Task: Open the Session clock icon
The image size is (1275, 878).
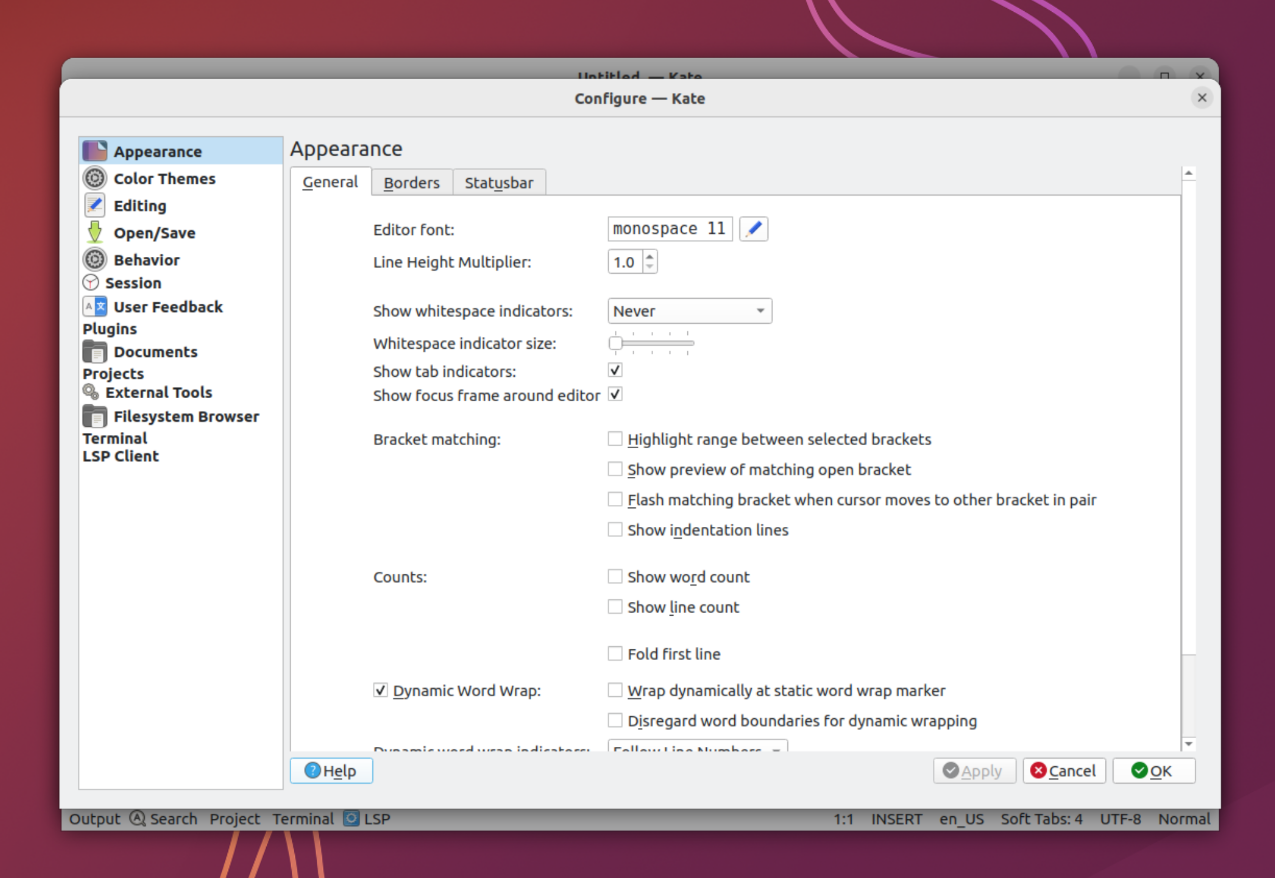Action: 91,283
